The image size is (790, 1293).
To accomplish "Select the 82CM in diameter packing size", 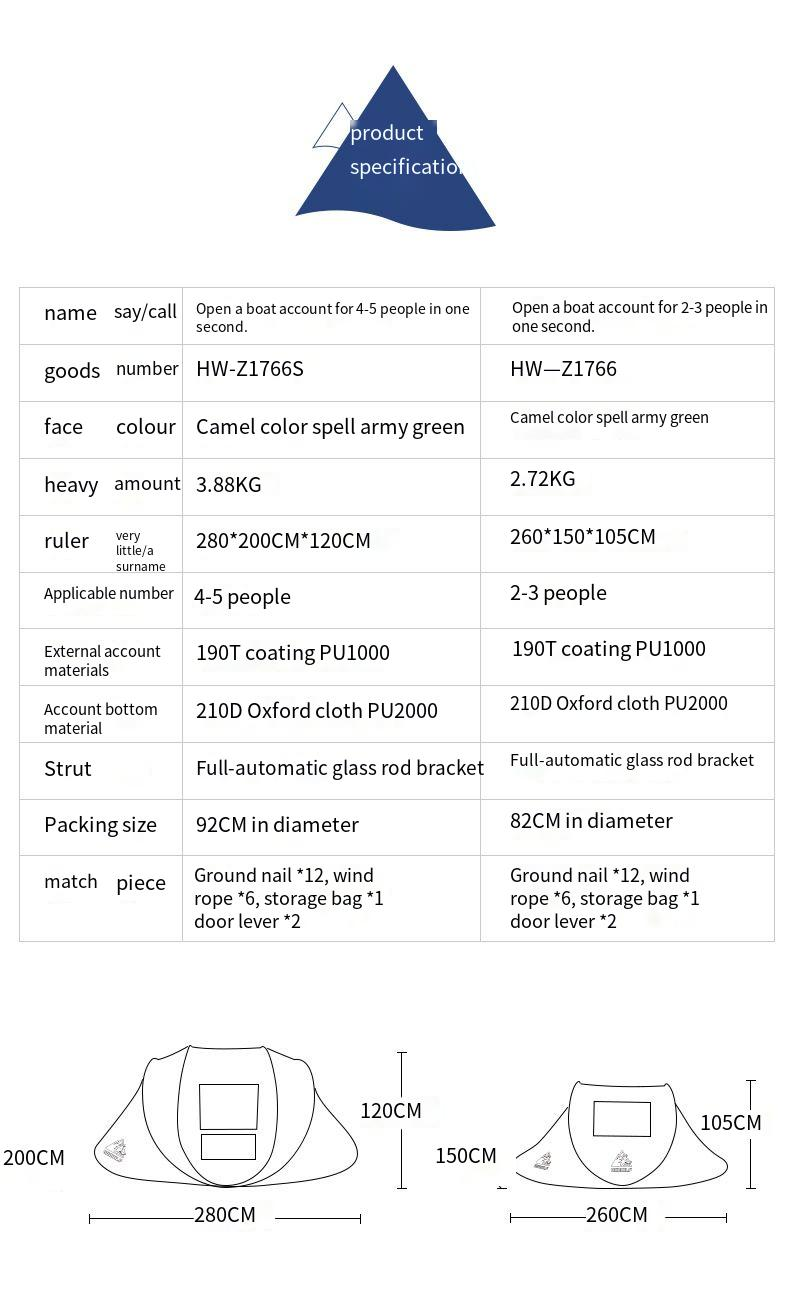I will [591, 821].
